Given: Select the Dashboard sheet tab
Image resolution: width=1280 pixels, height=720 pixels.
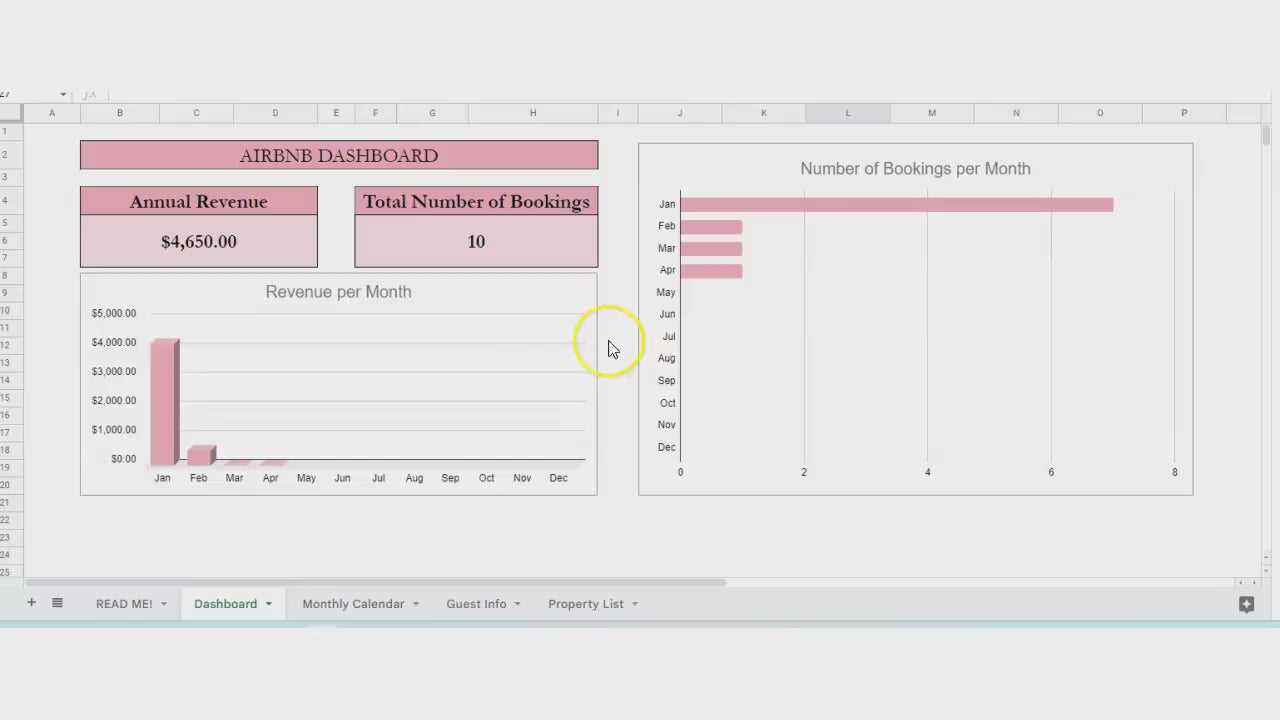Looking at the screenshot, I should (225, 604).
